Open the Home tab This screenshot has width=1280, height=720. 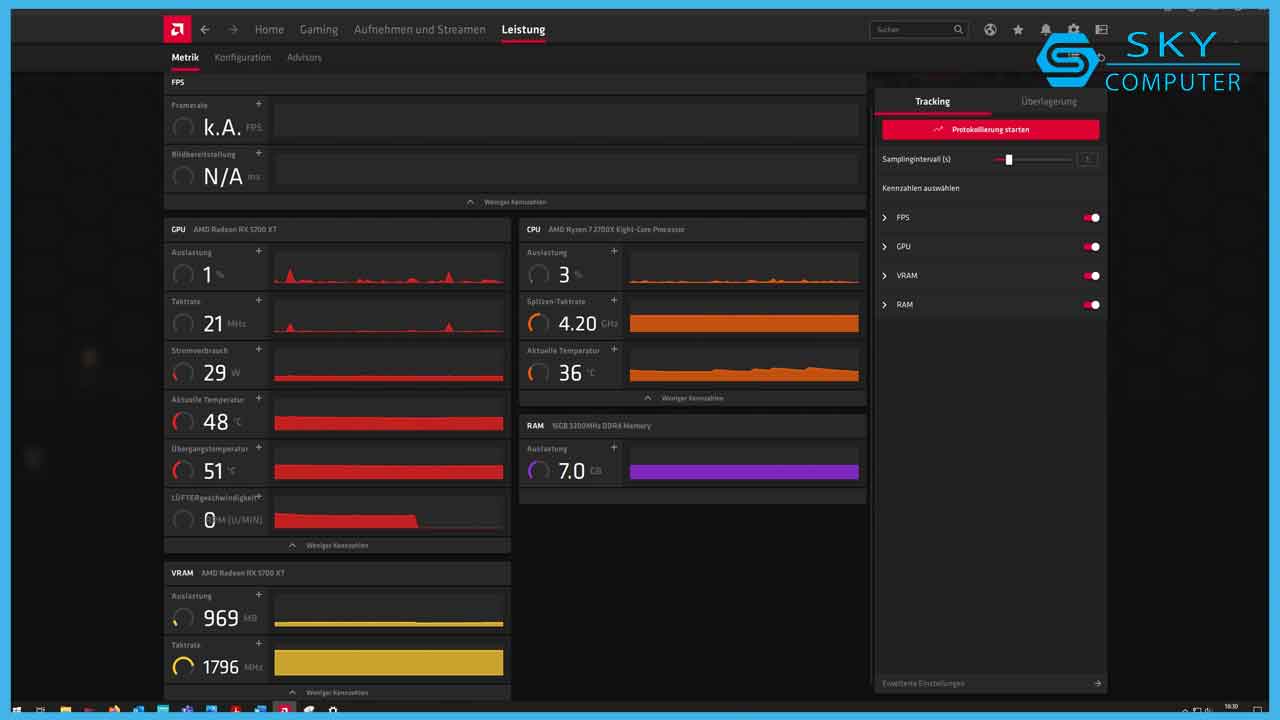[269, 30]
